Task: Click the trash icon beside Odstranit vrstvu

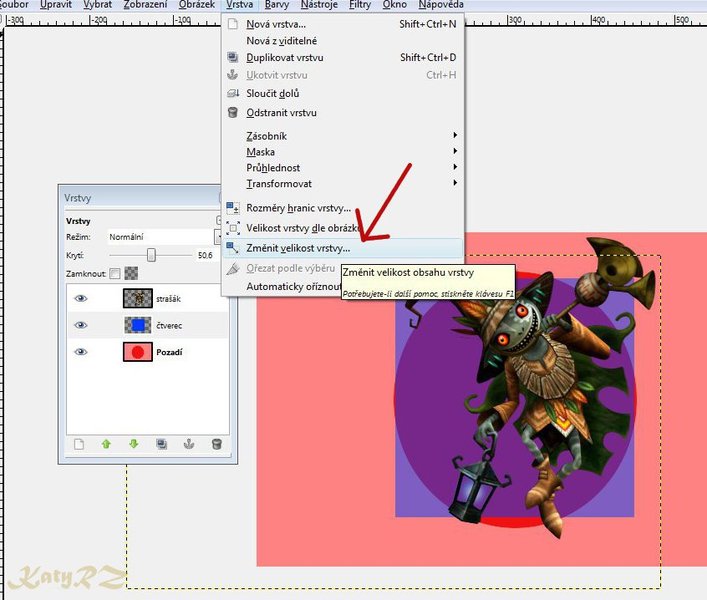Action: point(233,112)
